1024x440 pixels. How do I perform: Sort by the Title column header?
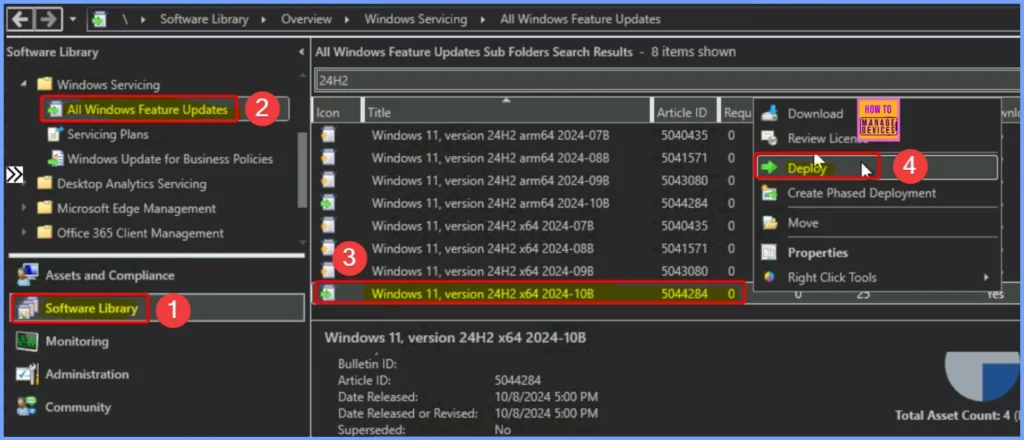506,112
